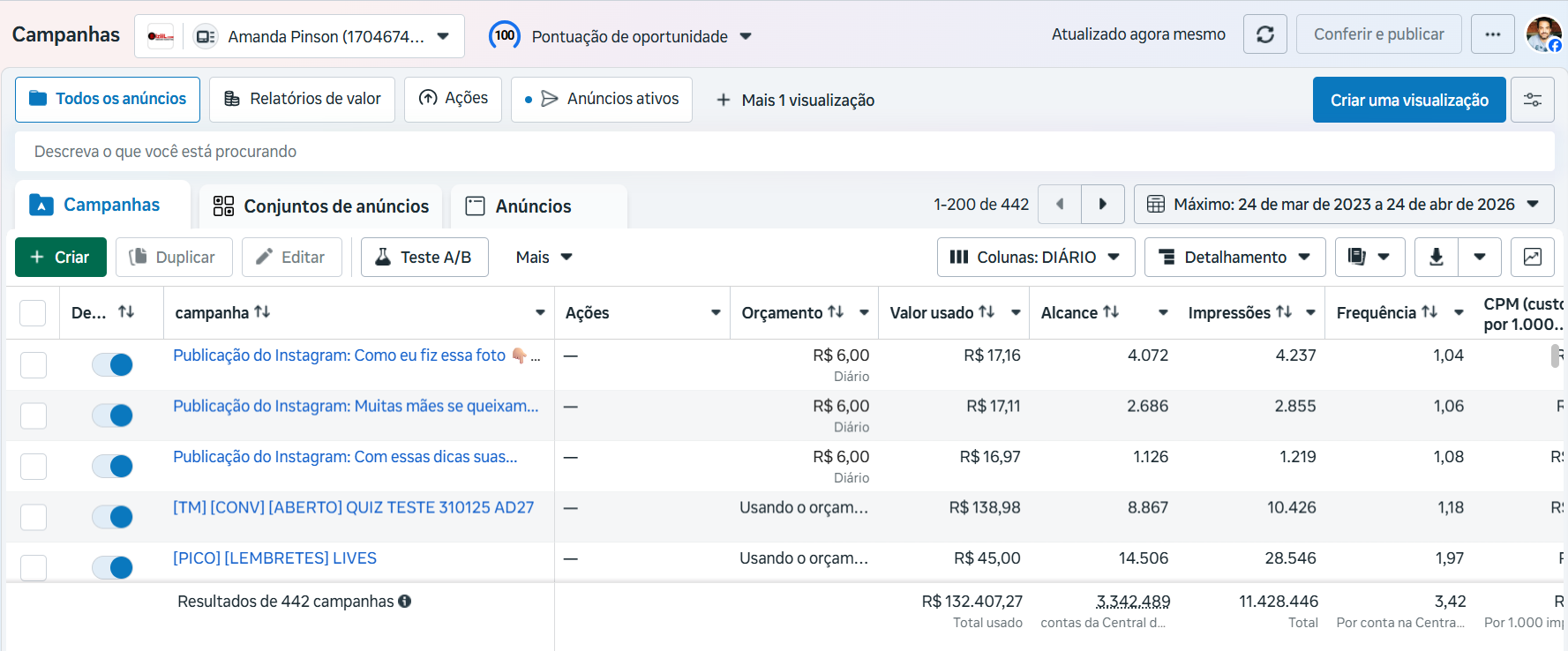Select the Ações view
This screenshot has height=651, width=1568.
tap(453, 99)
